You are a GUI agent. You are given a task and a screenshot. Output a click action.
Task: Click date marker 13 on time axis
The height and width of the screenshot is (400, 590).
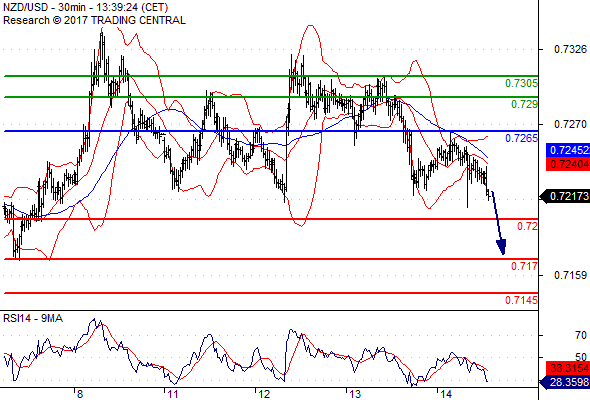[x=355, y=394]
